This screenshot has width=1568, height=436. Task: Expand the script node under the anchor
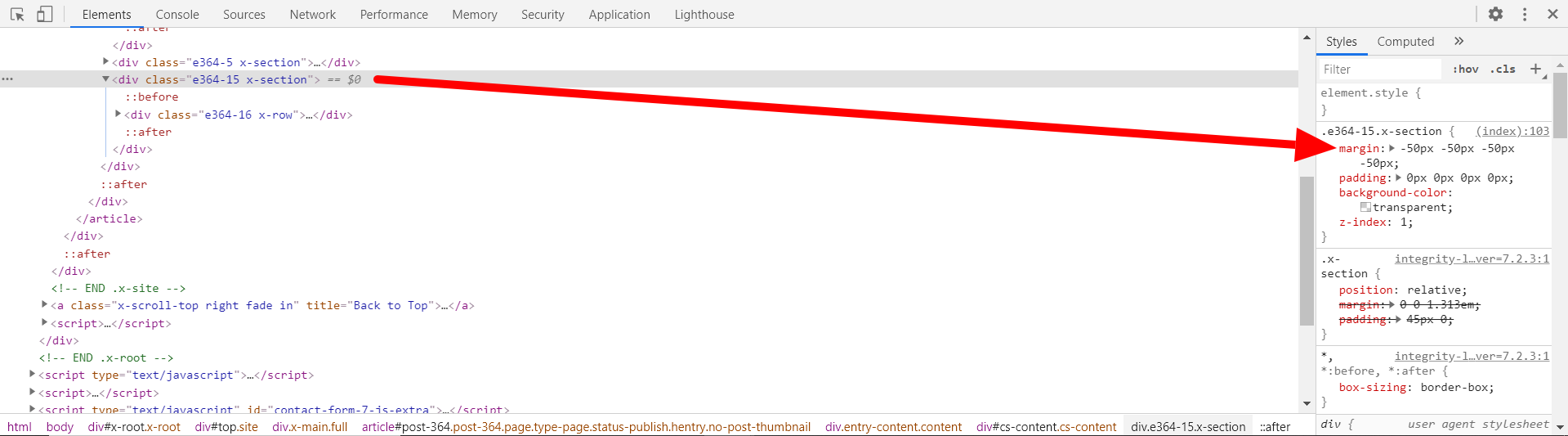click(44, 322)
